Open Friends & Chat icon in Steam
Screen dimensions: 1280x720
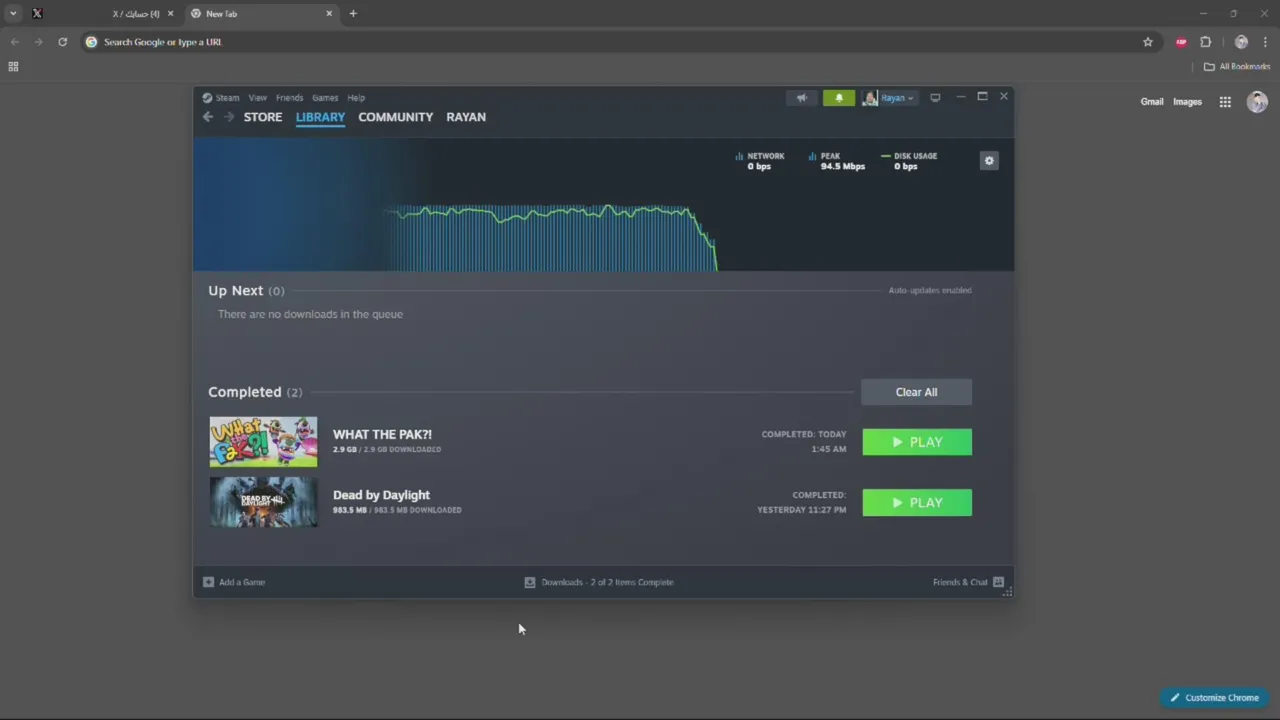coord(998,582)
